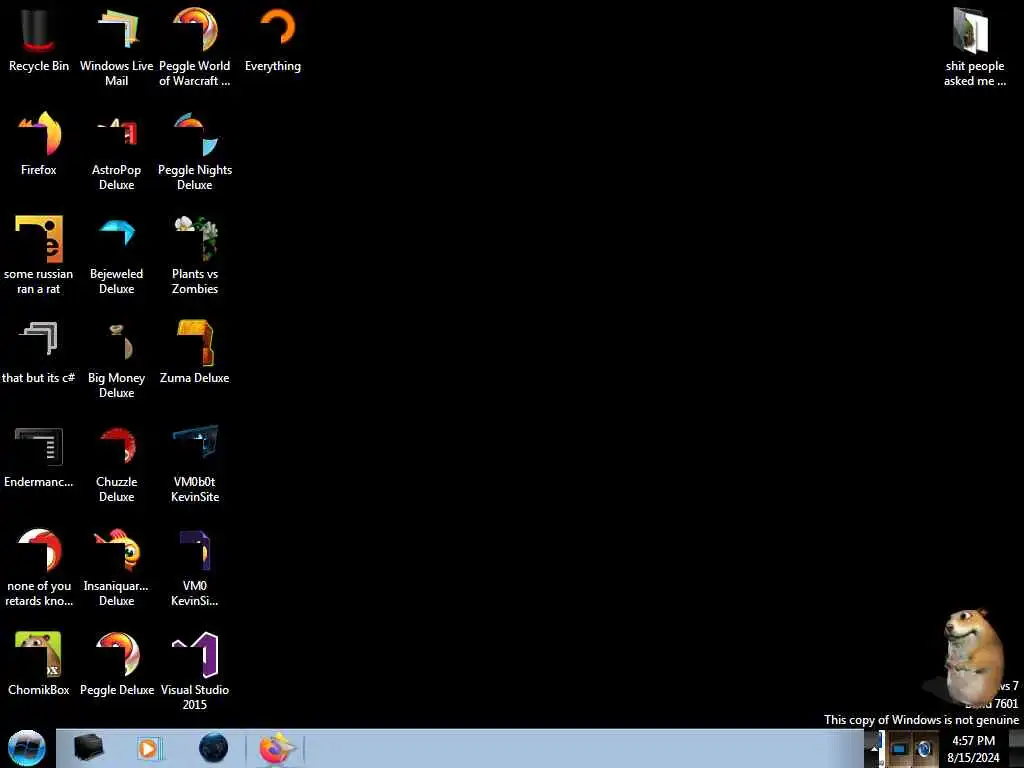Click the Show Desktop button at taskbar end
The width and height of the screenshot is (1024, 768).
pos(1017,748)
